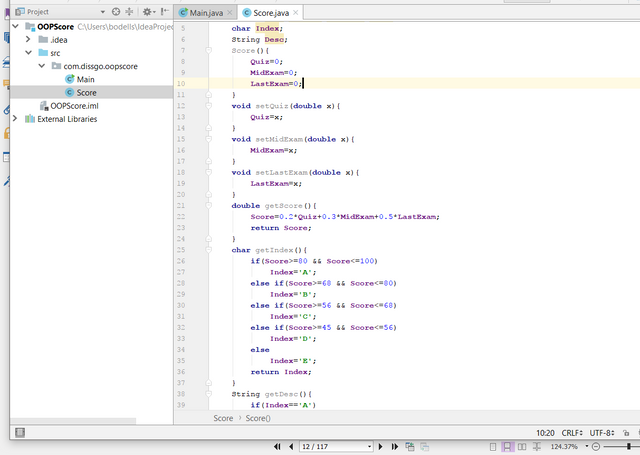Click greyed next view icon in viewer bar
Viewport: 640px width, 455px height.
(424, 447)
